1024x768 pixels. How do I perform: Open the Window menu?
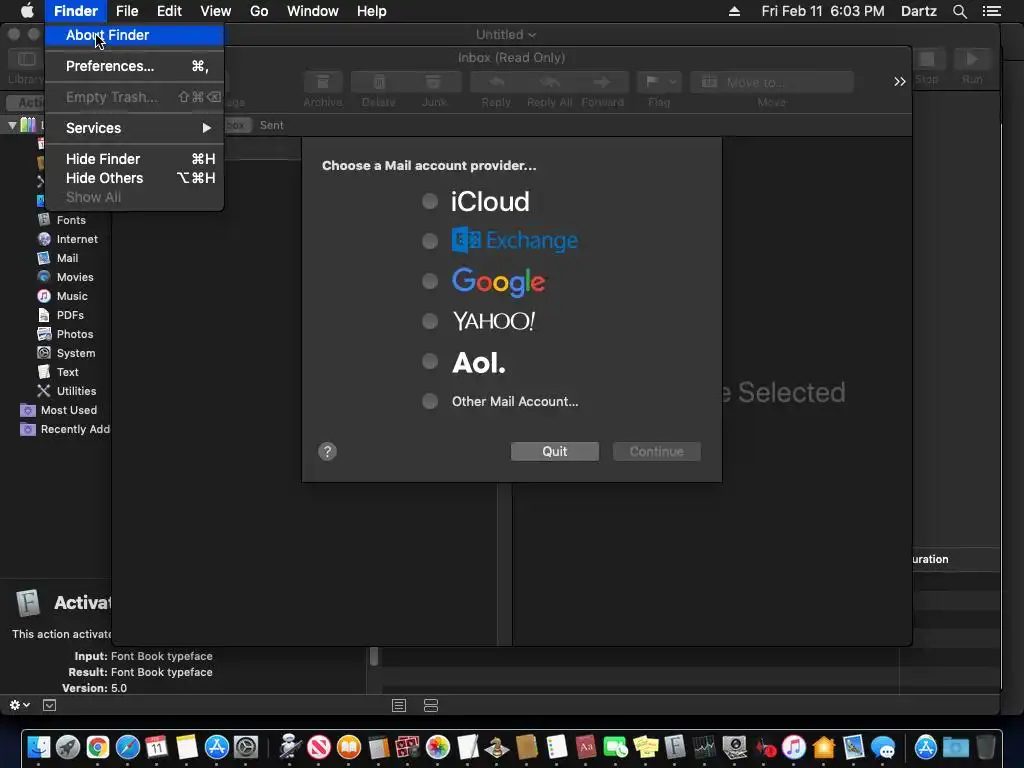pyautogui.click(x=313, y=11)
